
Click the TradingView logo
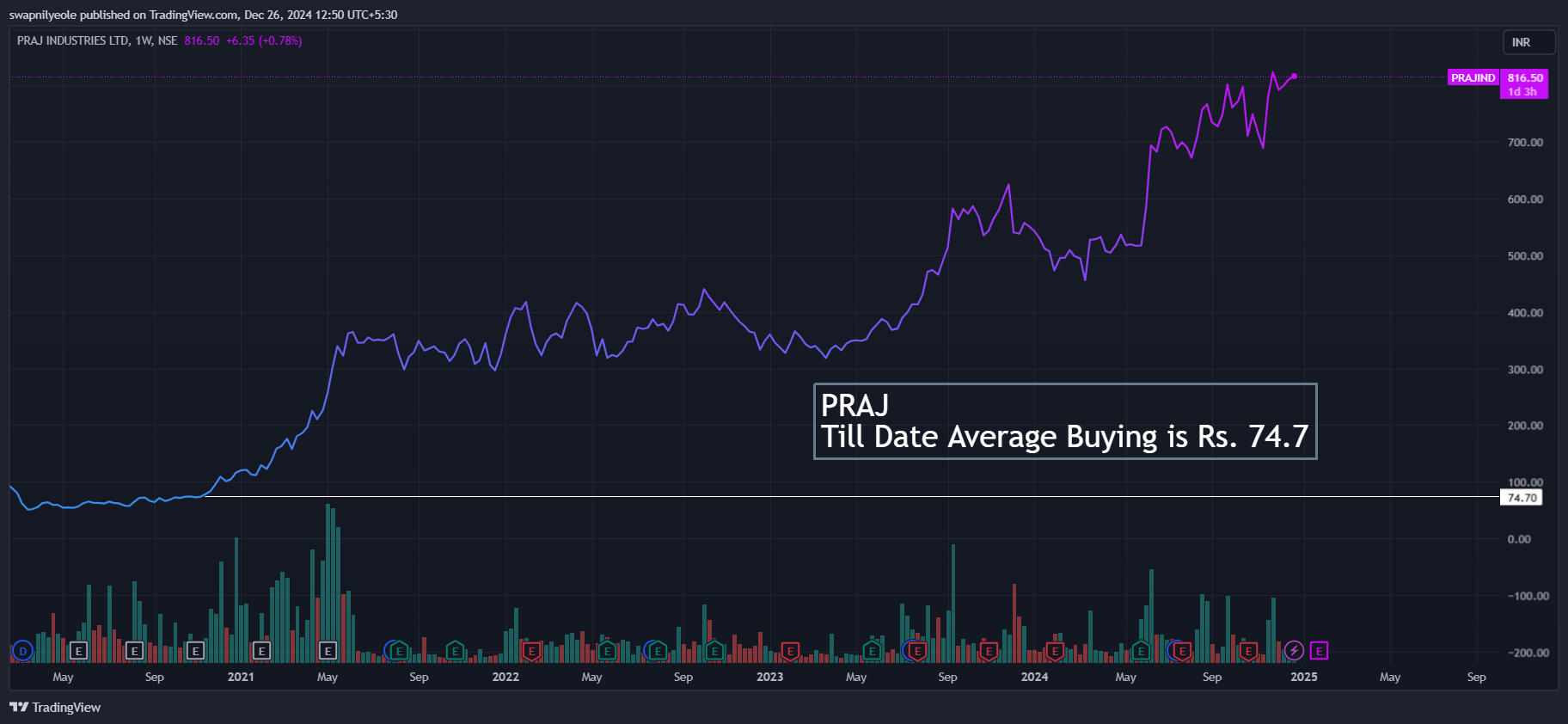click(55, 707)
